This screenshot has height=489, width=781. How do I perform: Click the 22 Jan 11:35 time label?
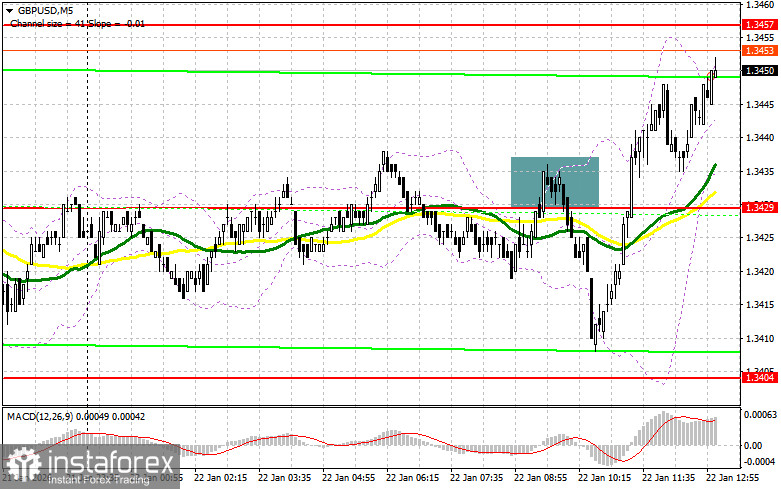pos(669,478)
